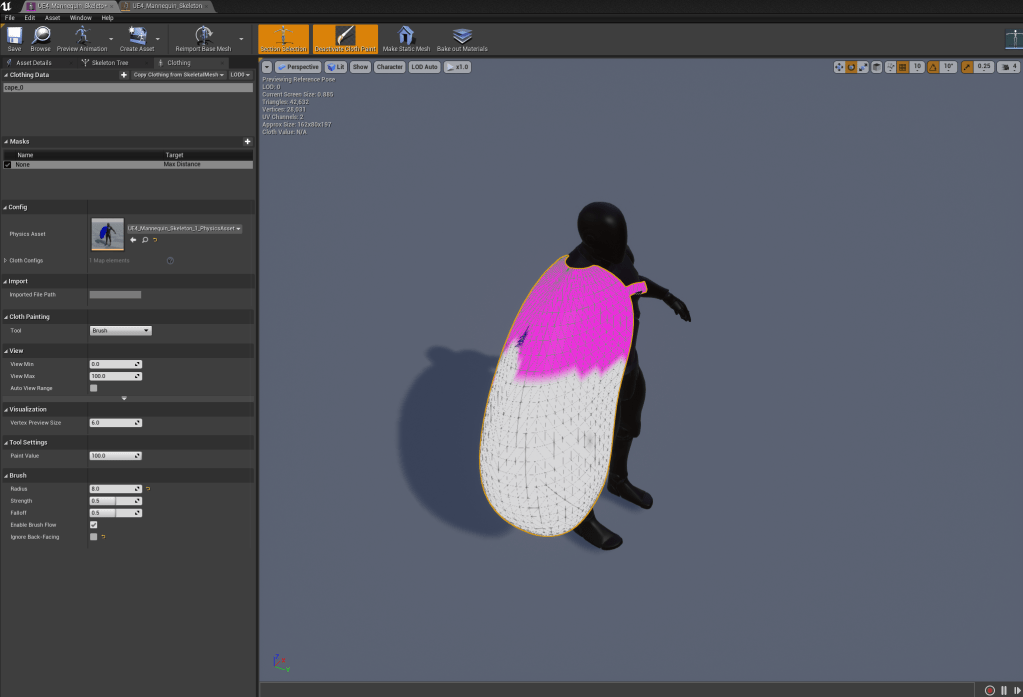Click Deactivate Cloth Paint tool
The image size is (1023, 697).
[x=345, y=38]
